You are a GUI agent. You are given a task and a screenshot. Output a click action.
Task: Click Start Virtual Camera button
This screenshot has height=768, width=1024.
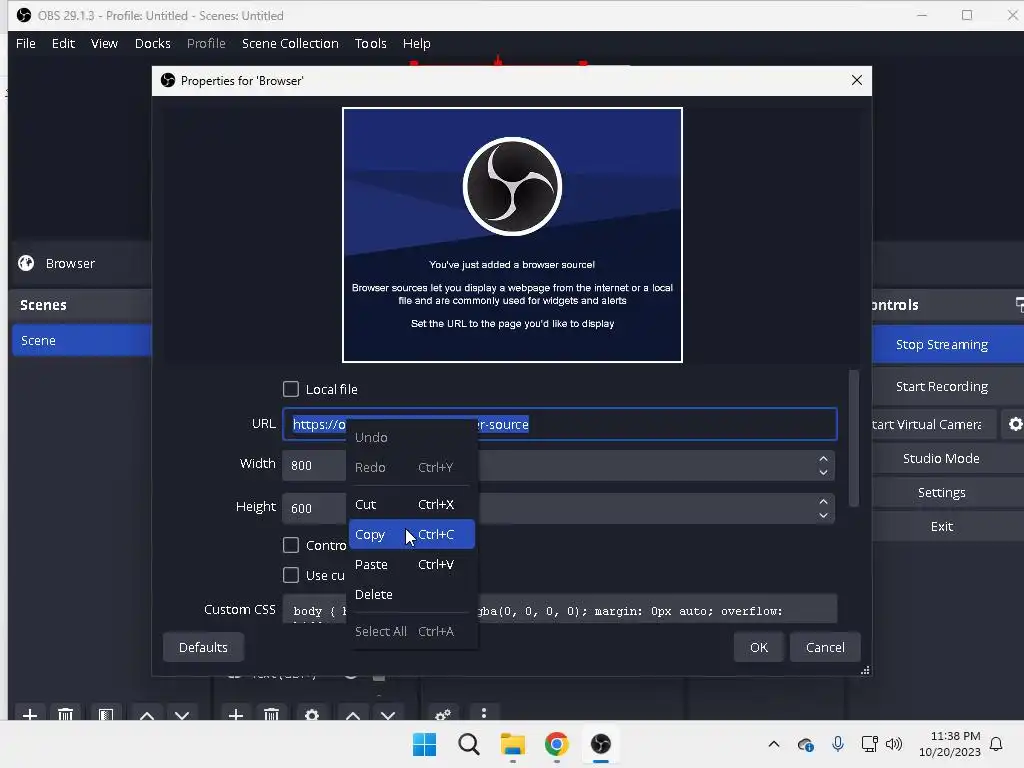point(934,424)
